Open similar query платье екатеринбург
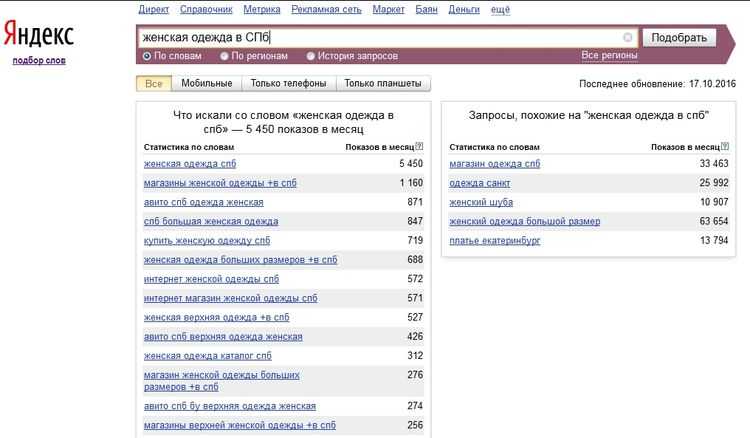 [x=495, y=241]
